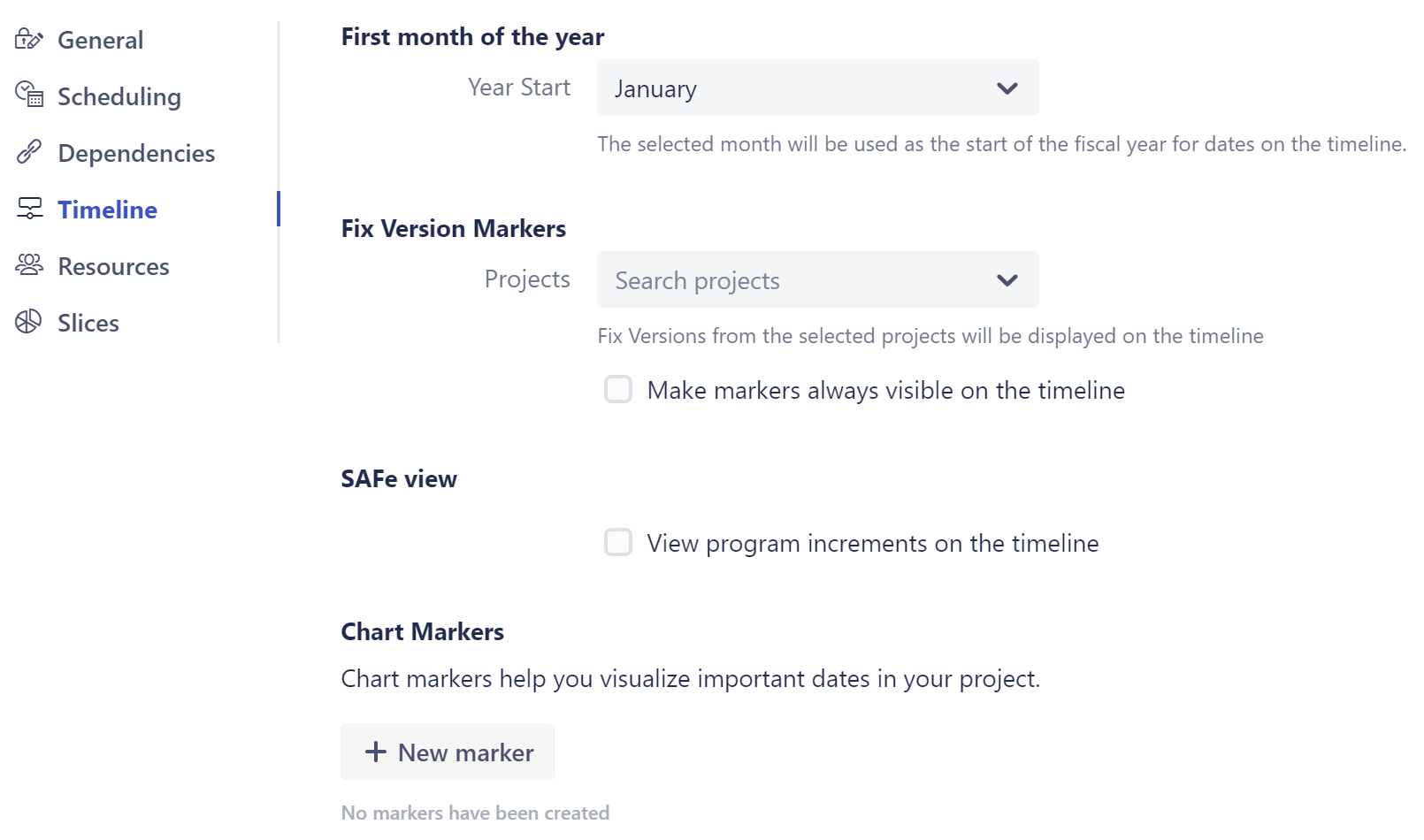The image size is (1424, 840).
Task: Select the Timeline sidebar icon
Action: click(30, 209)
